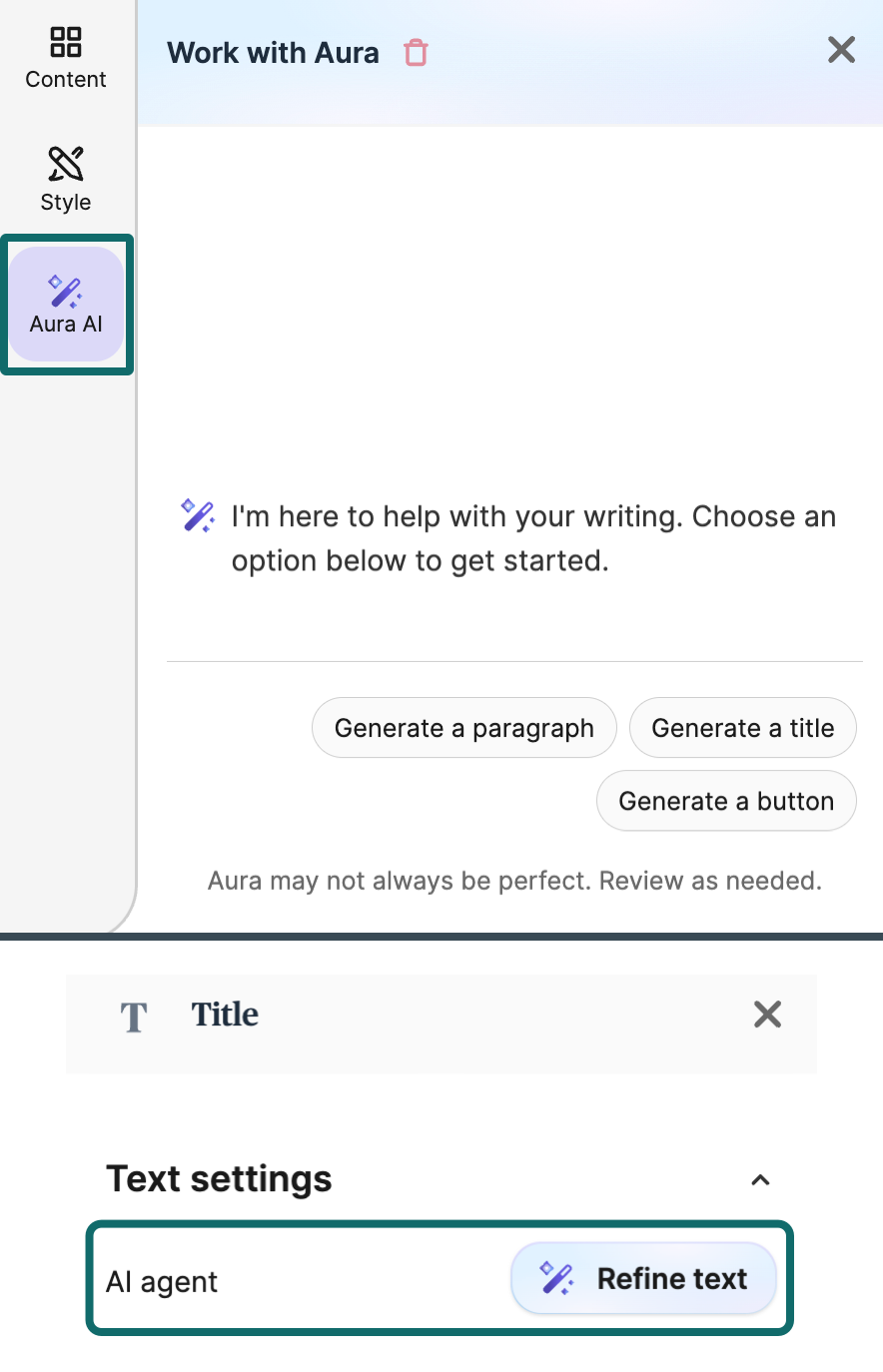883x1372 pixels.
Task: Click the magic wand icon next to the greeting
Action: 197,516
